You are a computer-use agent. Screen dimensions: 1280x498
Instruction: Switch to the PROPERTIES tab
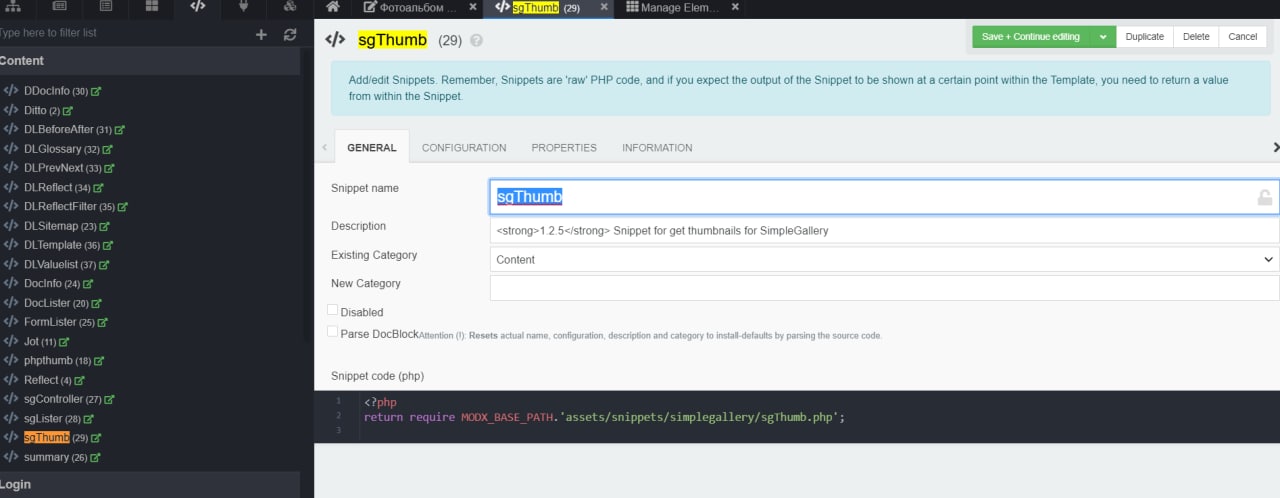click(x=564, y=147)
